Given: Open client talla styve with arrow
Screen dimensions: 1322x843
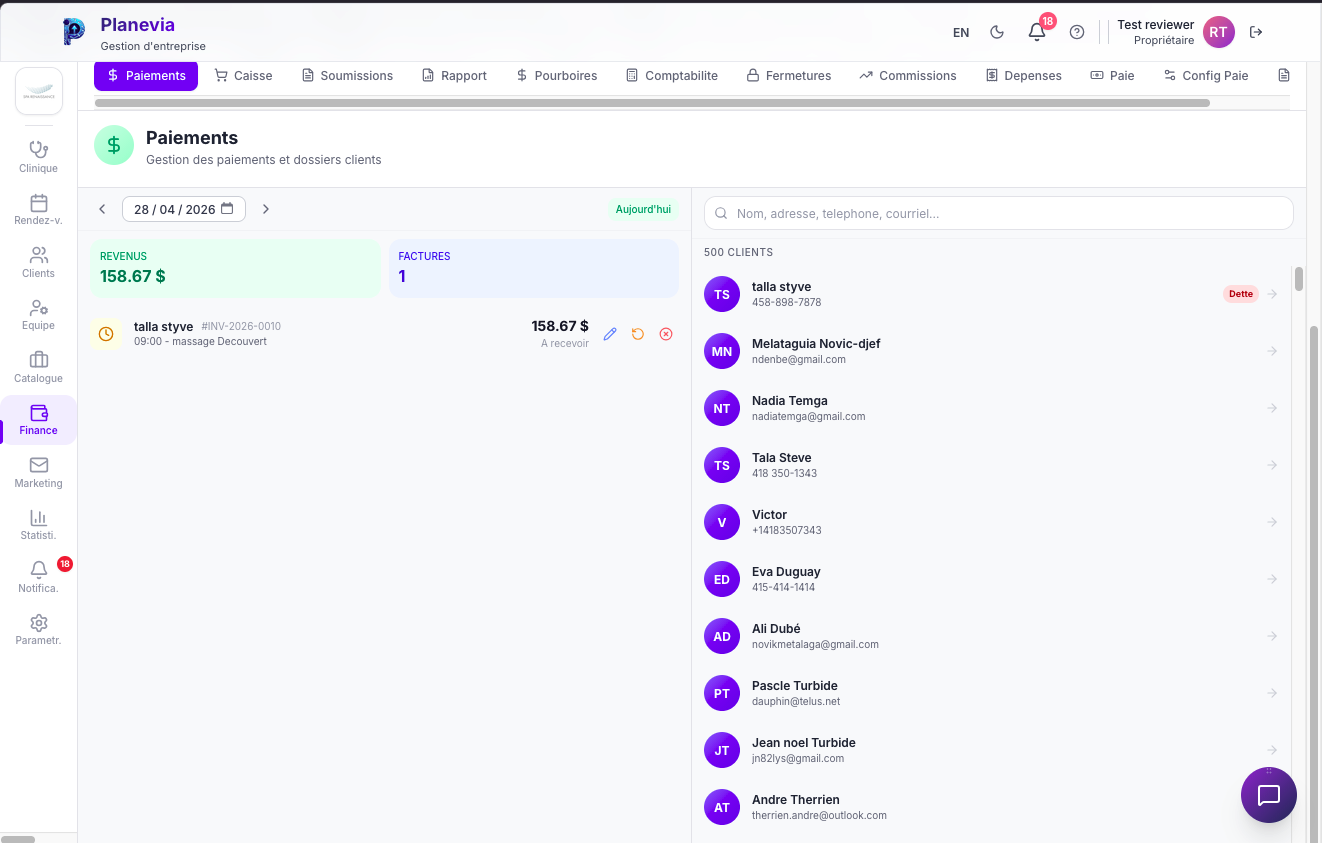Looking at the screenshot, I should tap(1272, 294).
